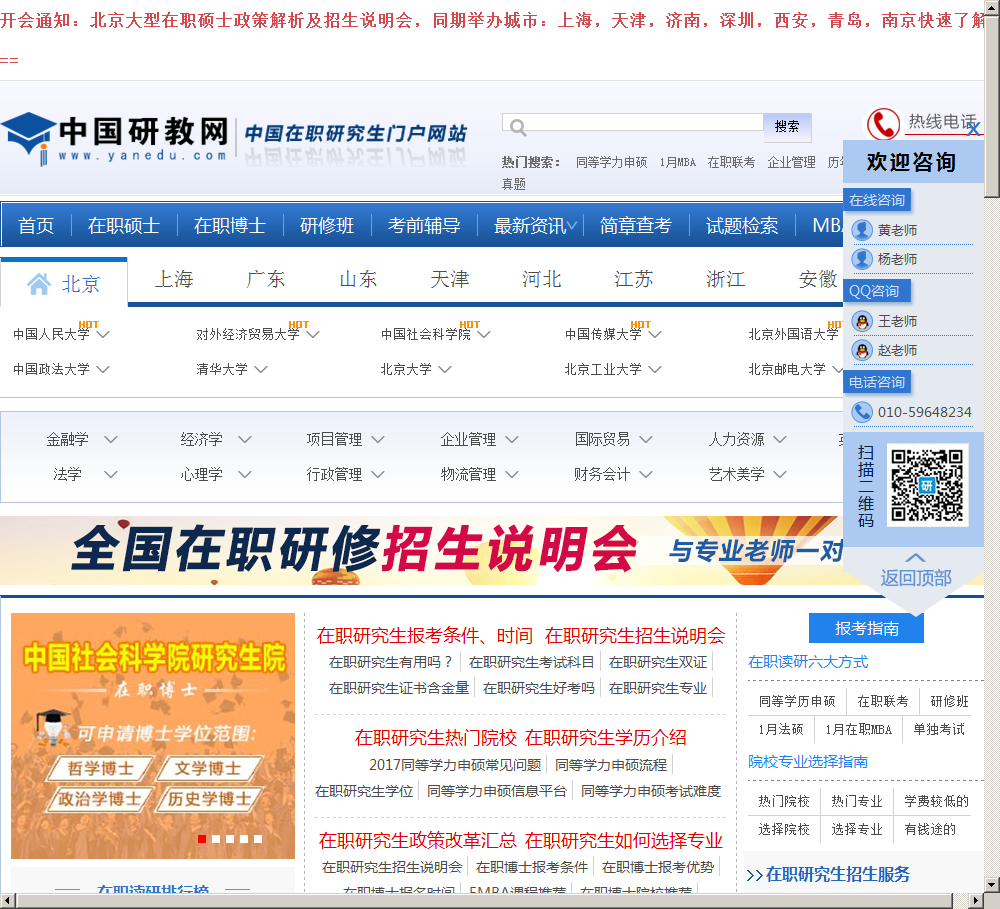
Task: Click 同等学力申硕 hot search link
Action: (x=611, y=163)
